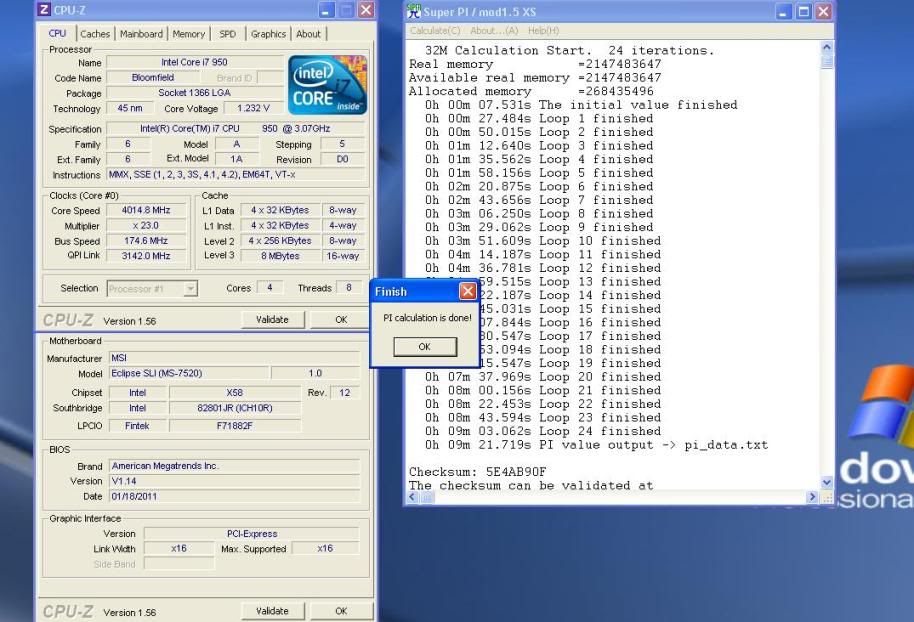Click the Core Voltage value '1.232 V'
The height and width of the screenshot is (622, 914).
point(254,108)
